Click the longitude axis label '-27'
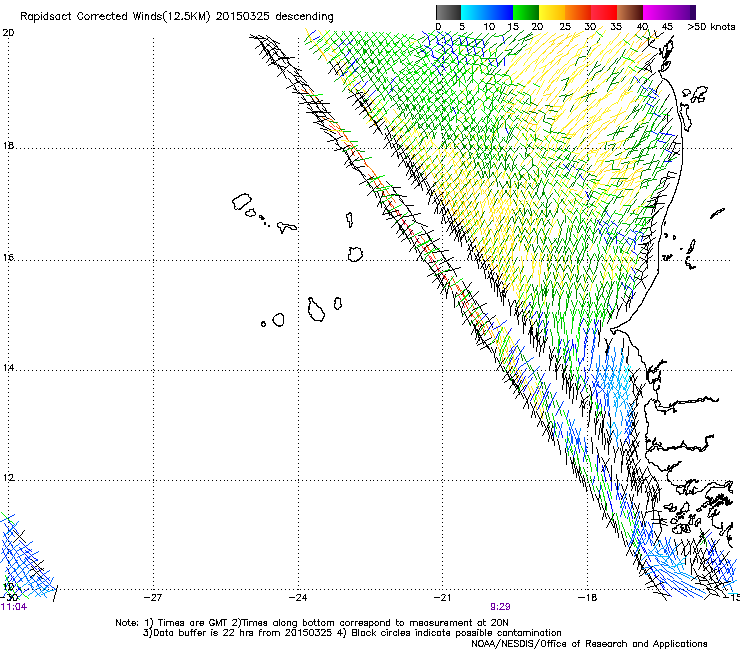Image resolution: width=740 pixels, height=650 pixels. tap(153, 598)
